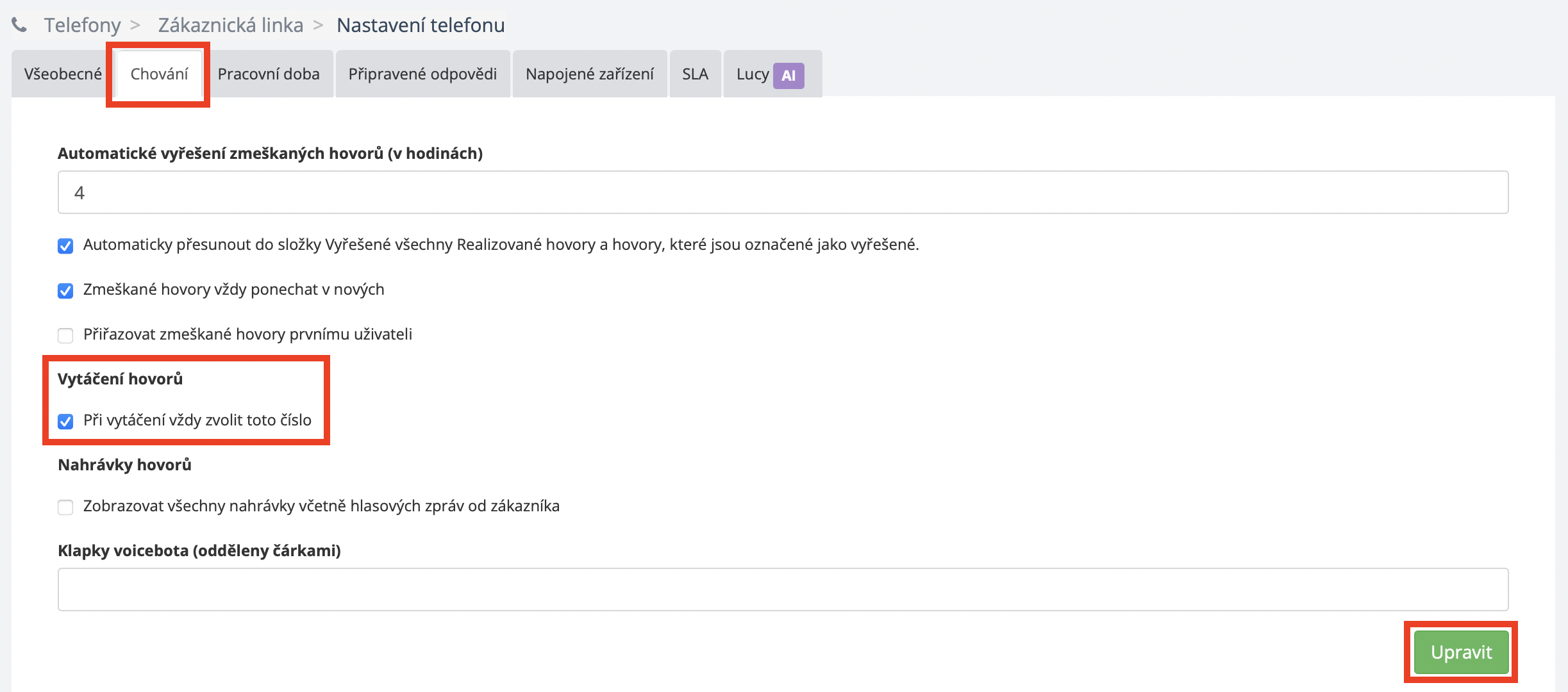The image size is (1568, 692).
Task: Go to Zákaznická linka breadcrumb
Action: coord(230,25)
